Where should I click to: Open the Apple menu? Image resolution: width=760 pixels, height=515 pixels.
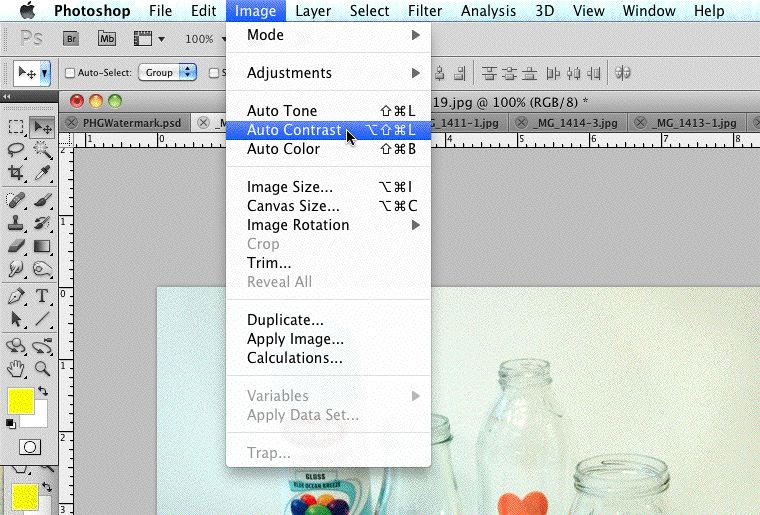click(28, 11)
